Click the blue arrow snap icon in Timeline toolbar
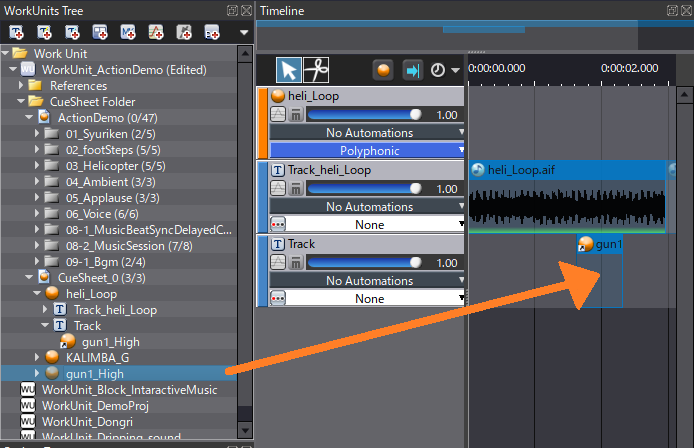694x448 pixels. [411, 70]
